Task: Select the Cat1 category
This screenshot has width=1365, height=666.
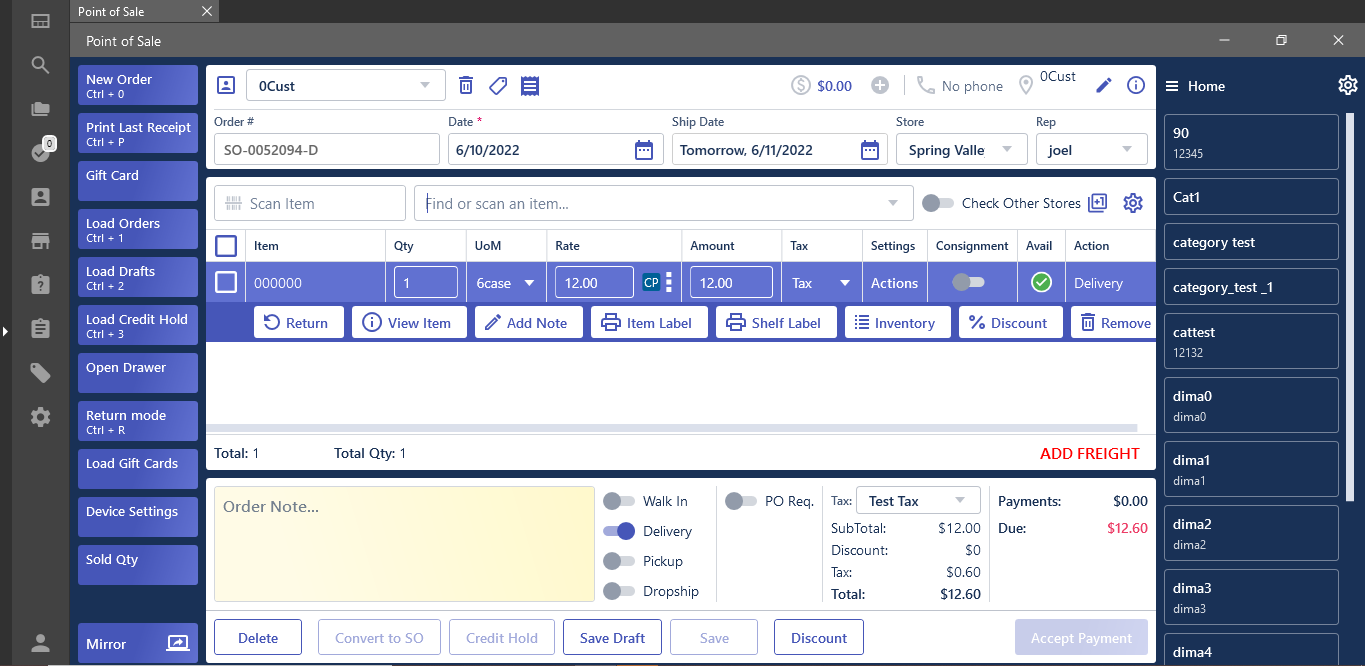Action: (1251, 197)
